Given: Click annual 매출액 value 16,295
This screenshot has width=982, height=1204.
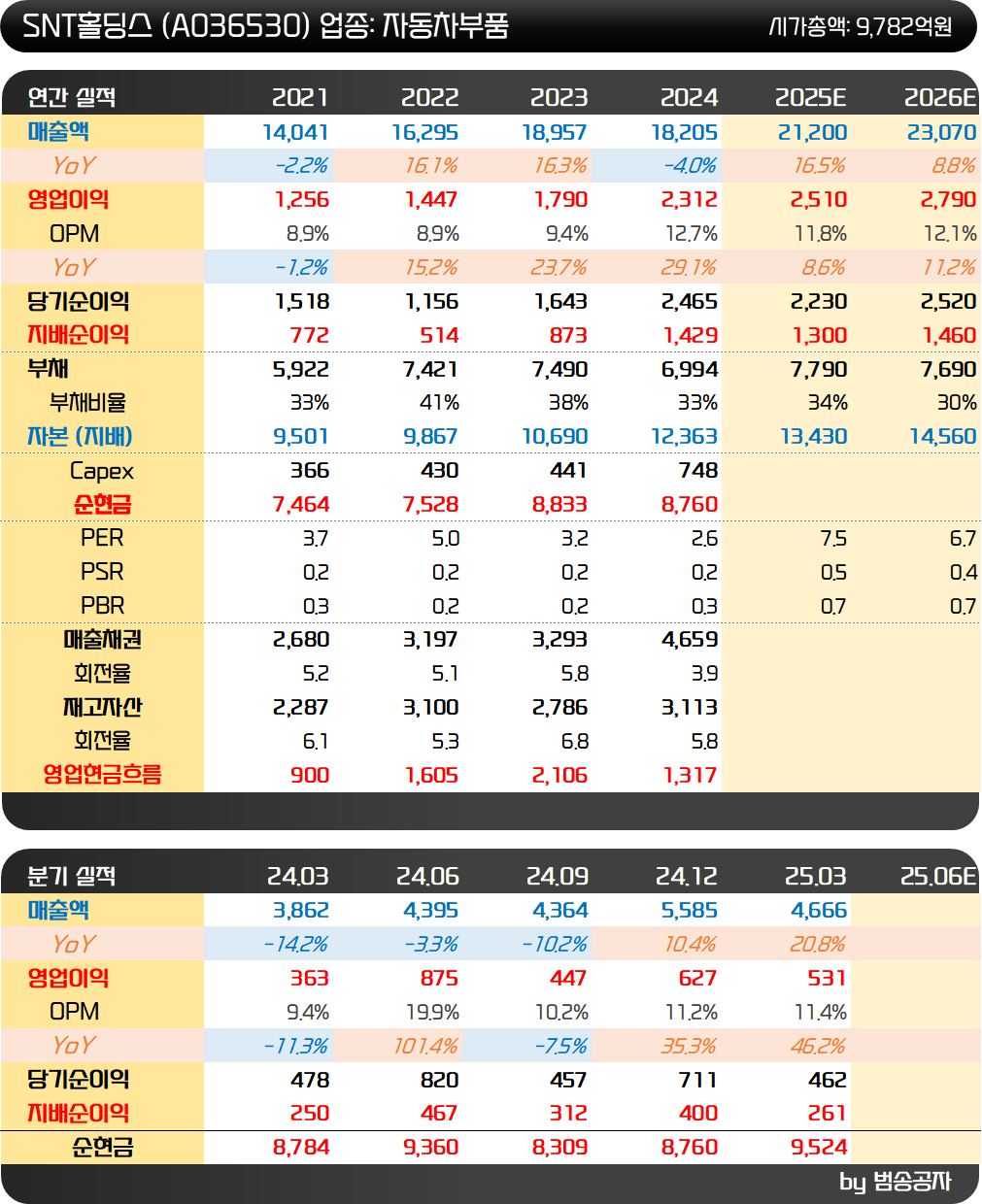Looking at the screenshot, I should 425,132.
